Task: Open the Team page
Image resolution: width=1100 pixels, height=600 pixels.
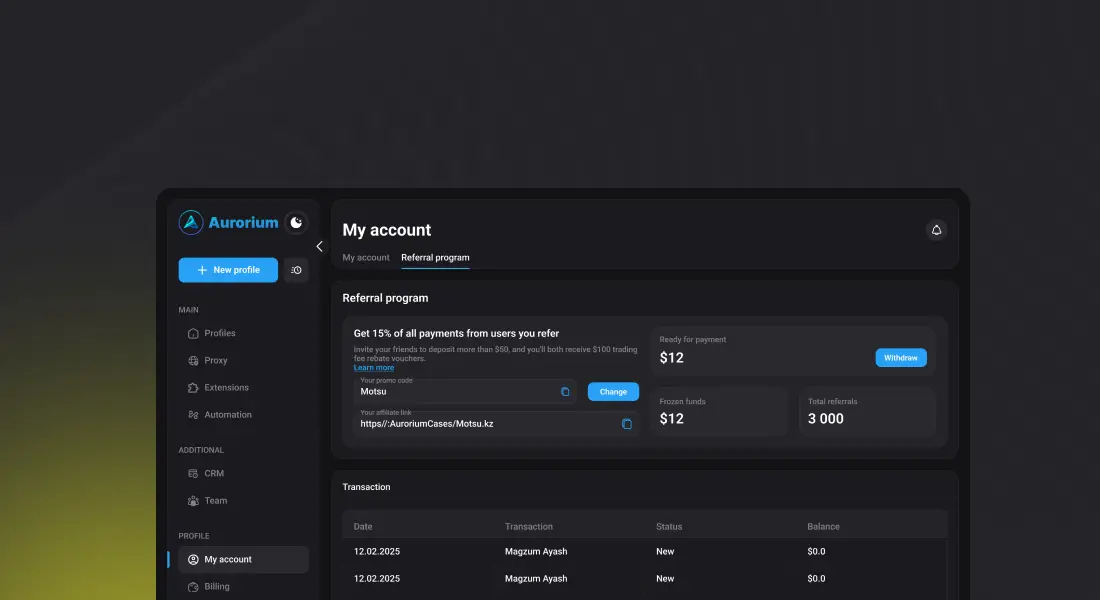Action: (x=216, y=500)
